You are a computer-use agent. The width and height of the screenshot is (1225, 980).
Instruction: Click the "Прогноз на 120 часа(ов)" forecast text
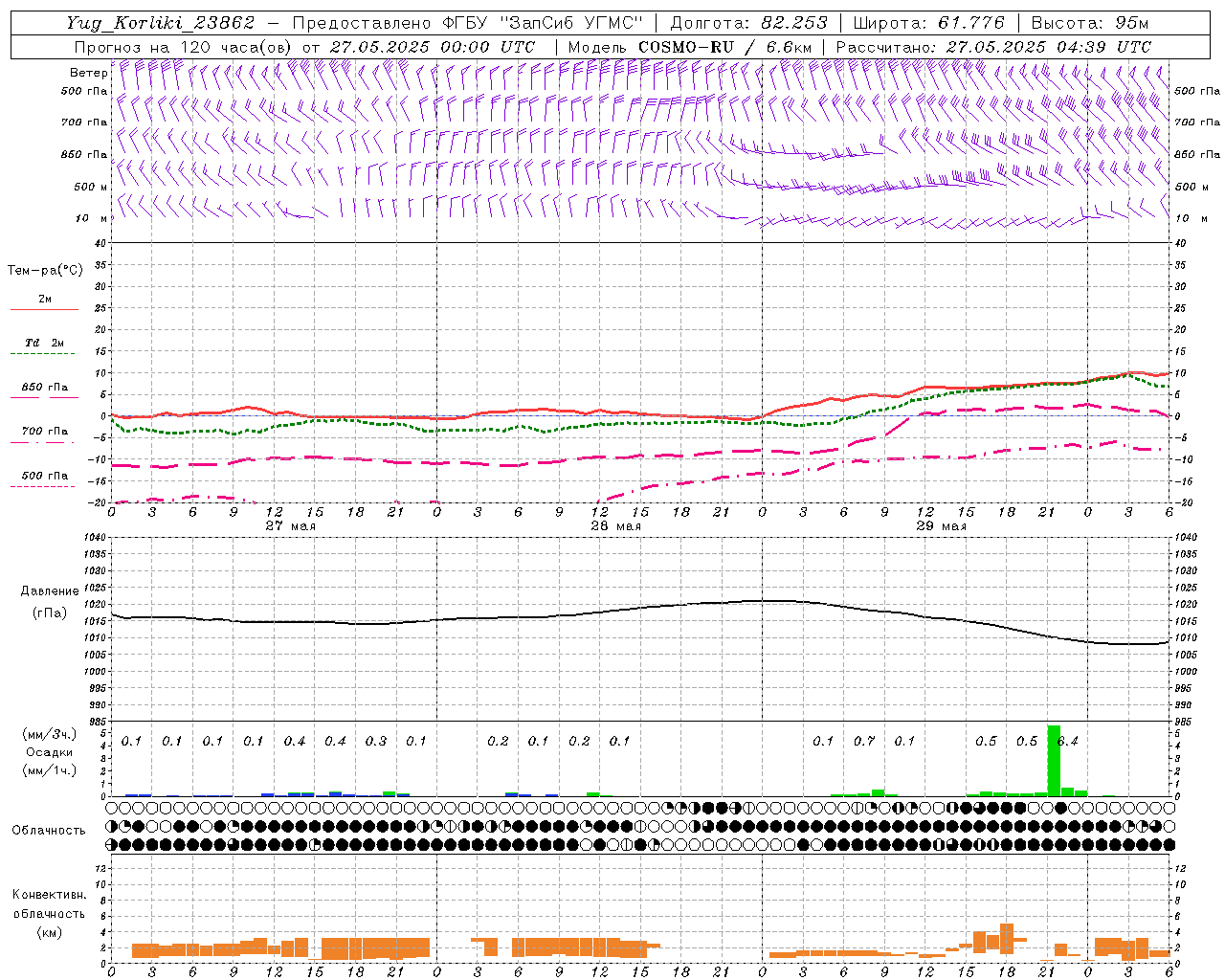coord(184,47)
